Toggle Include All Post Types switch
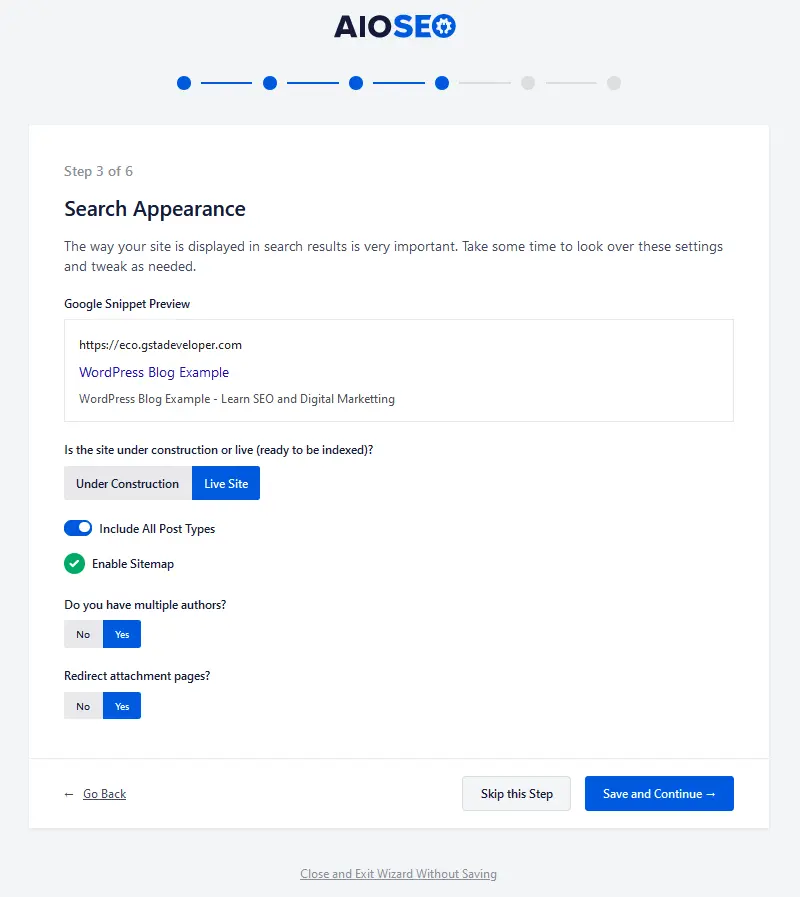Image resolution: width=800 pixels, height=897 pixels. [x=78, y=528]
